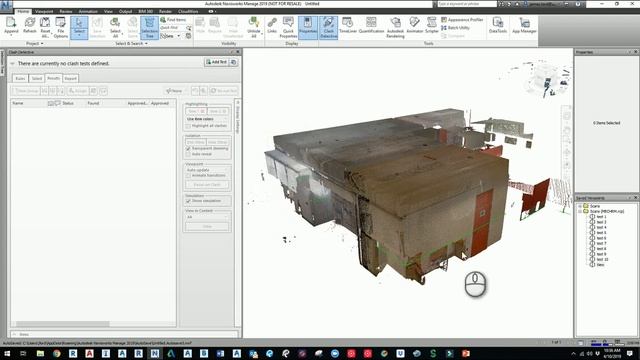Expand the Project panel dropdown
Image resolution: width=640 pixels, height=360 pixels.
click(x=35, y=43)
